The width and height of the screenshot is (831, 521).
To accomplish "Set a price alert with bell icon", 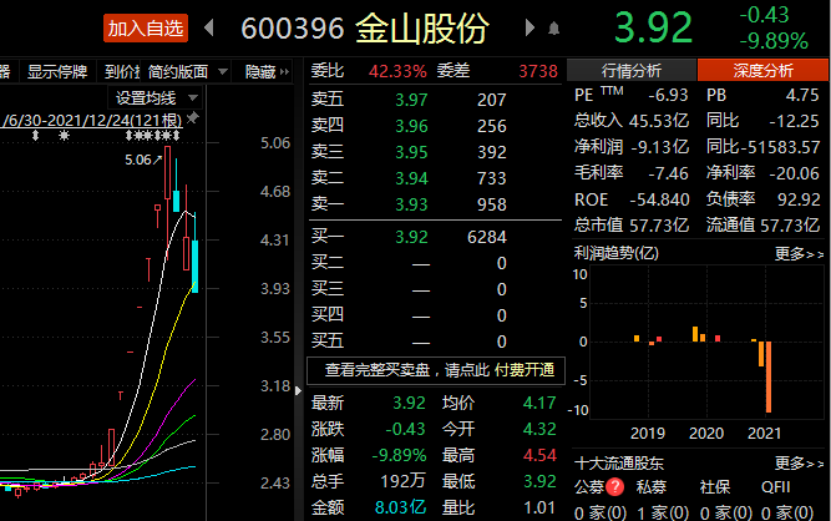I will tap(554, 29).
